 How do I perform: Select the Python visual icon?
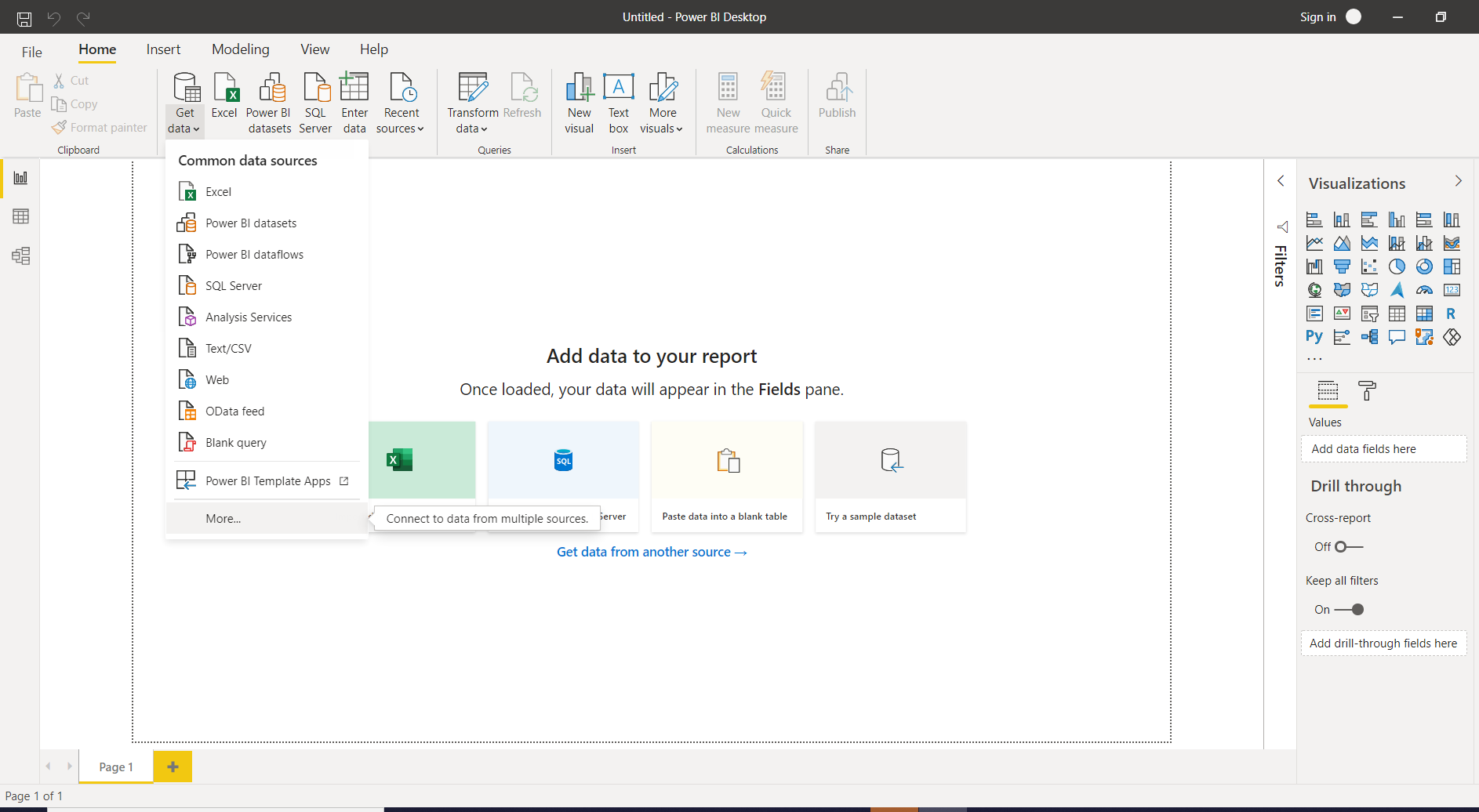1314,337
